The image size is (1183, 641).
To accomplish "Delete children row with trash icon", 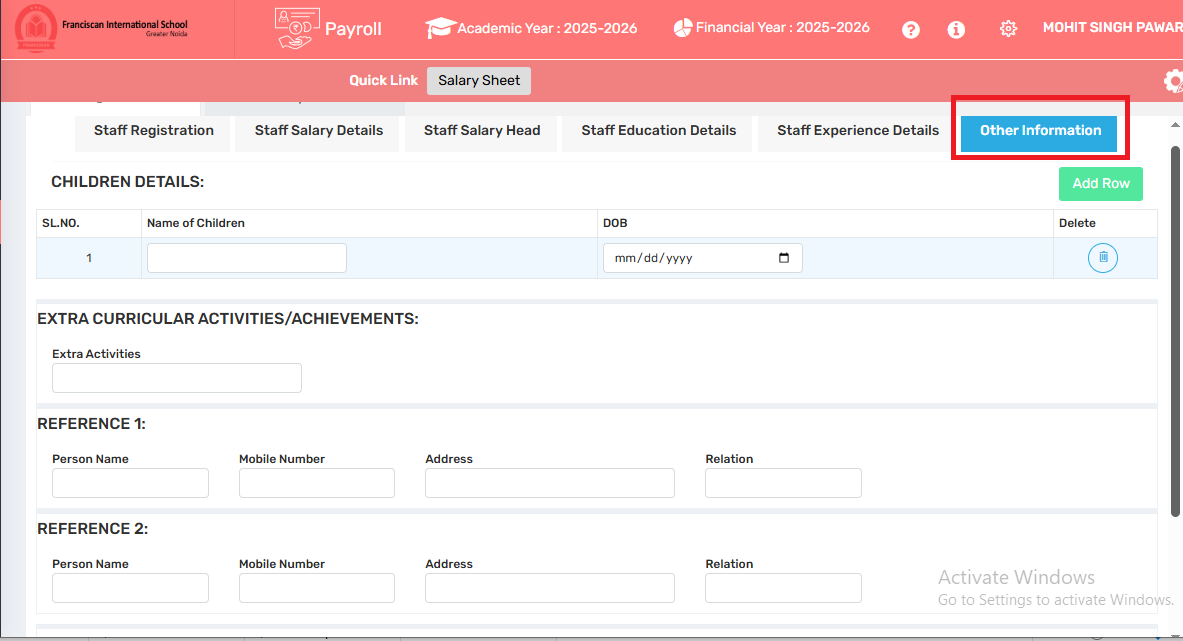I will [x=1102, y=258].
